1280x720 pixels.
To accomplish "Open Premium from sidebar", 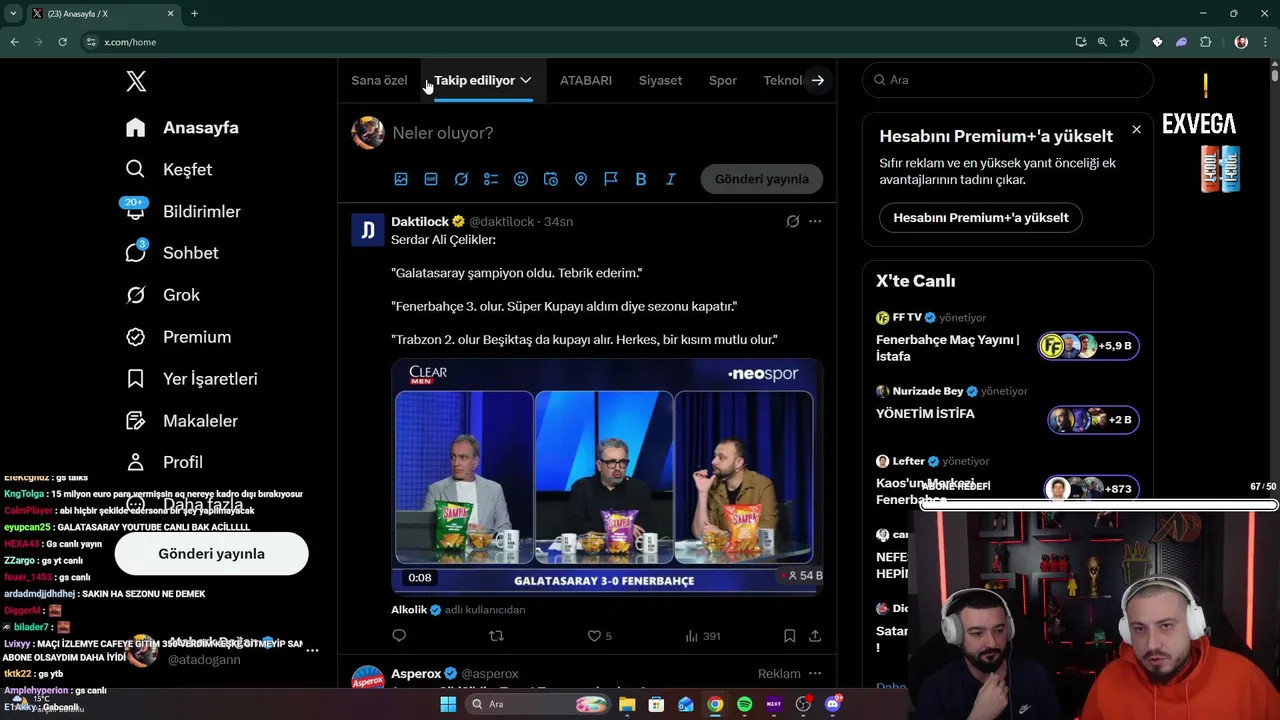I will pyautogui.click(x=178, y=337).
